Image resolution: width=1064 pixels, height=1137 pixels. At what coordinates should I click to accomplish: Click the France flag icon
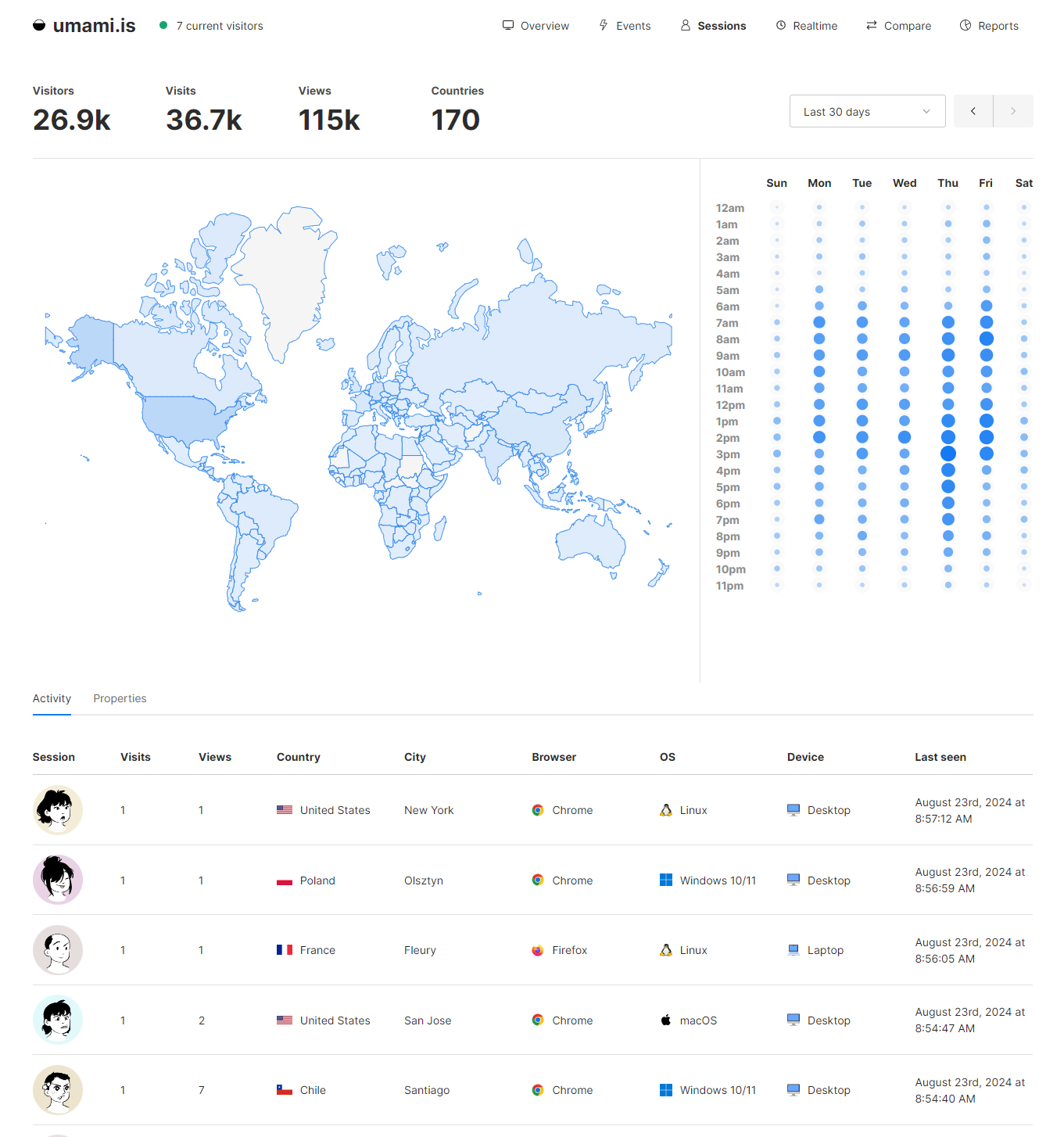285,950
